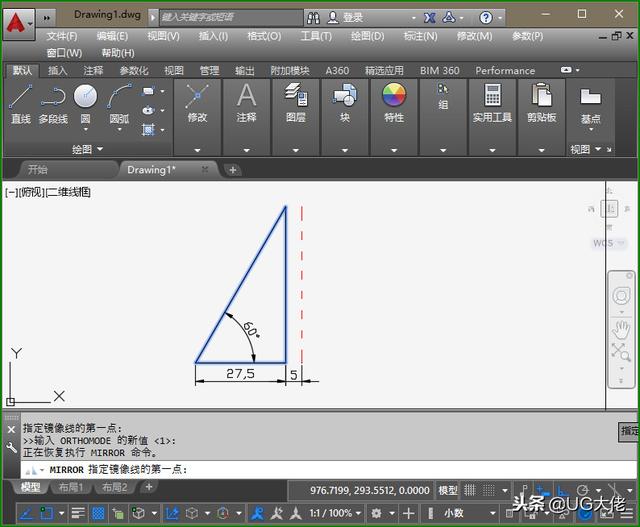
Task: Switch to the Parametric (参数化) ribbon tab
Action: [134, 70]
